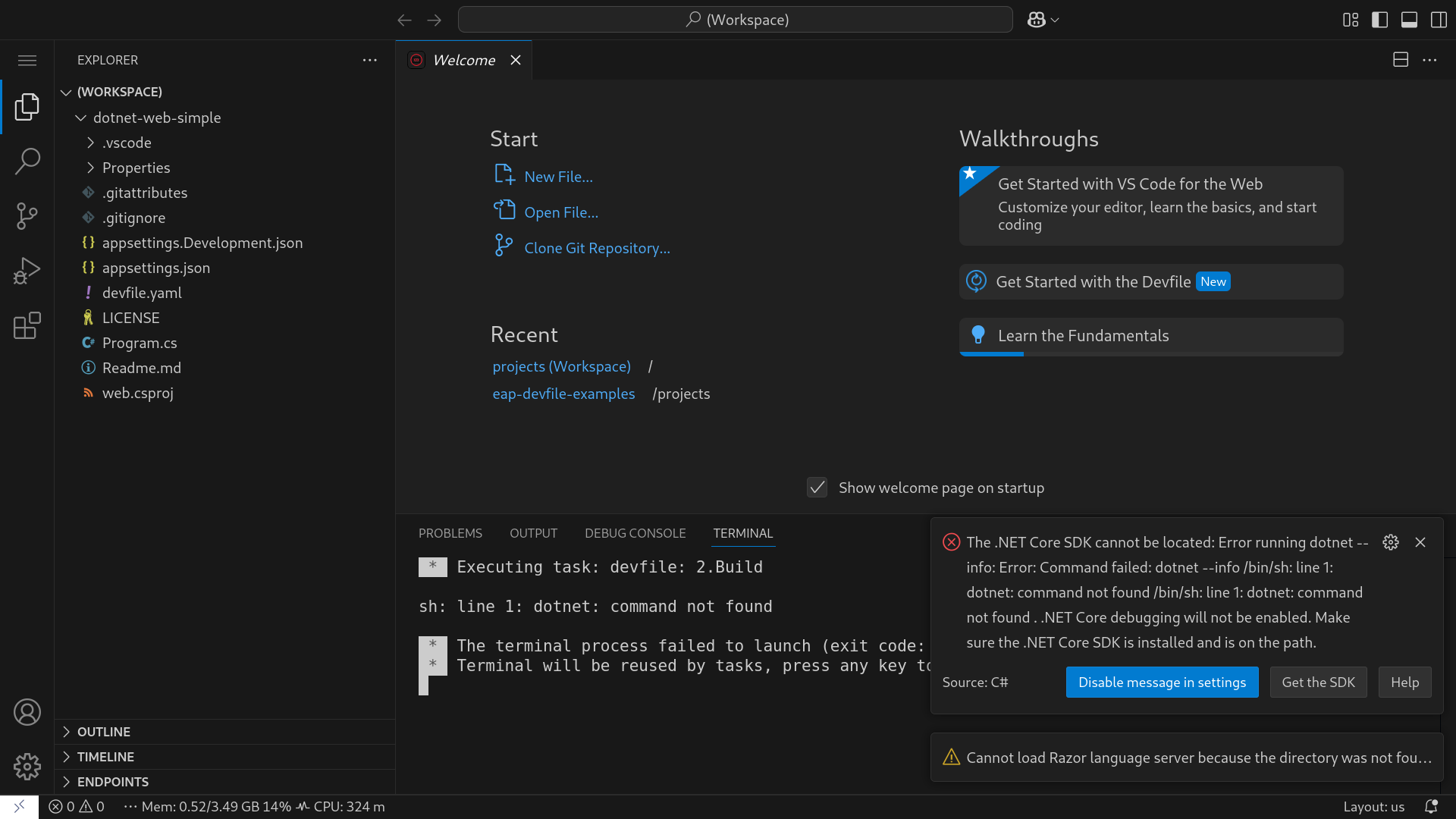
Task: Expand the OUTLINE section
Action: (x=104, y=732)
